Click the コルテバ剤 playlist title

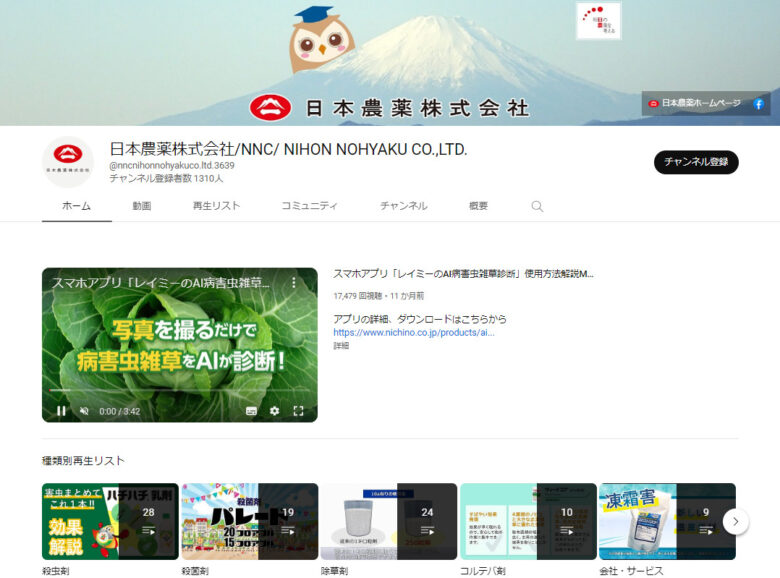point(483,571)
